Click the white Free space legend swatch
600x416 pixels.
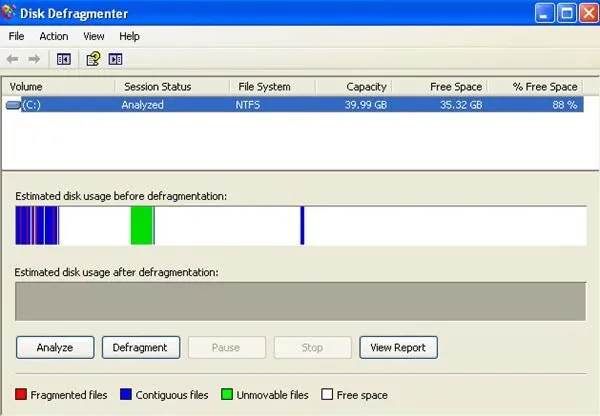[x=327, y=394]
